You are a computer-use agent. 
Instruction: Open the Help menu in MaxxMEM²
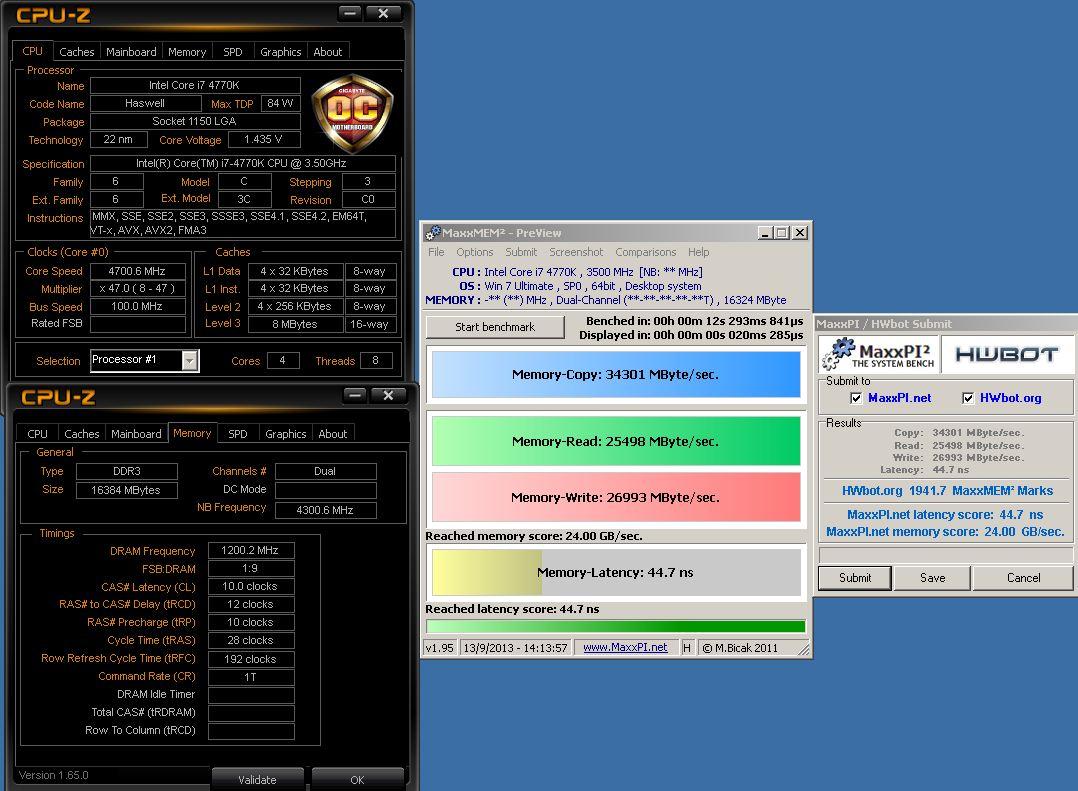(x=698, y=252)
